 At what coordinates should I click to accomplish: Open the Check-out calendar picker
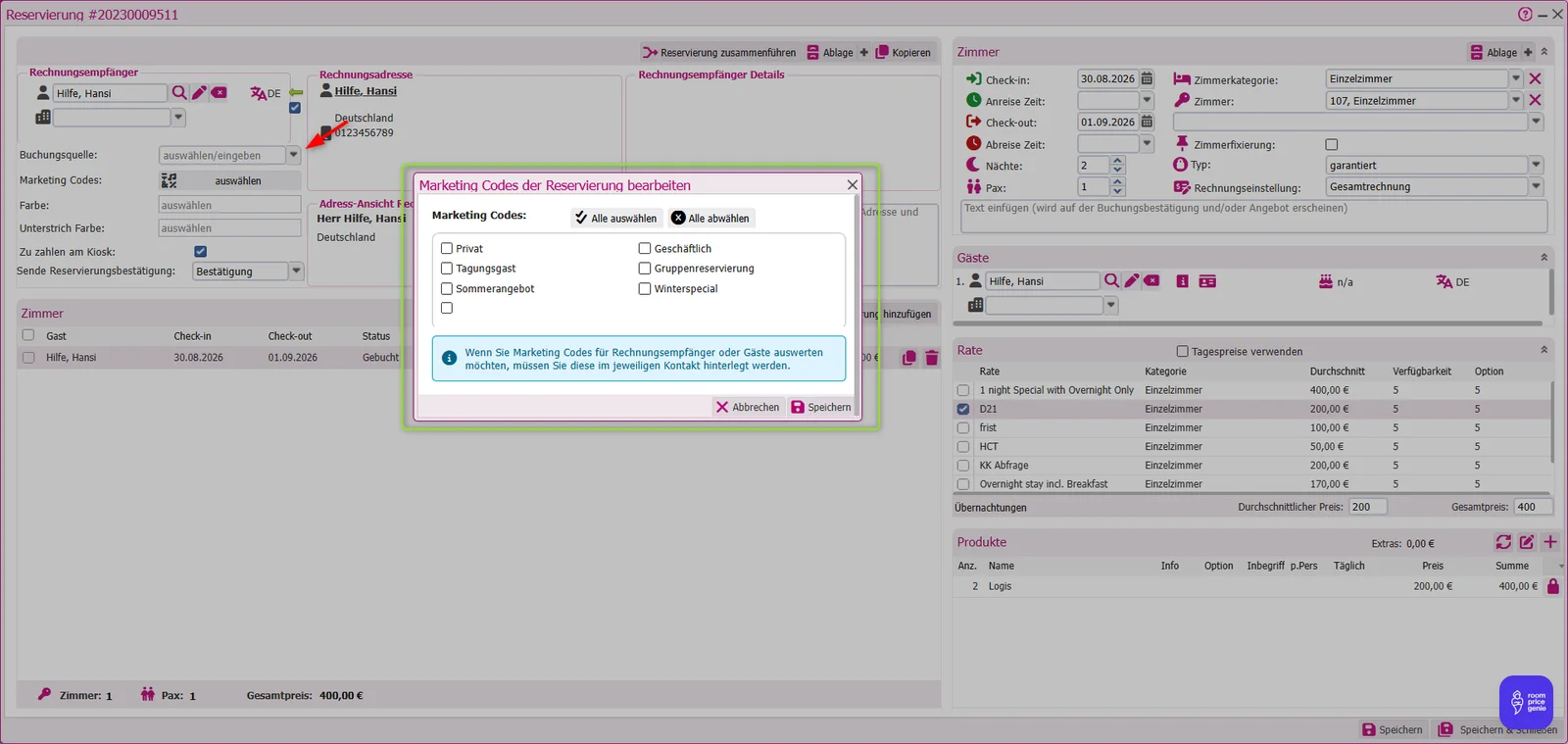pos(1147,123)
